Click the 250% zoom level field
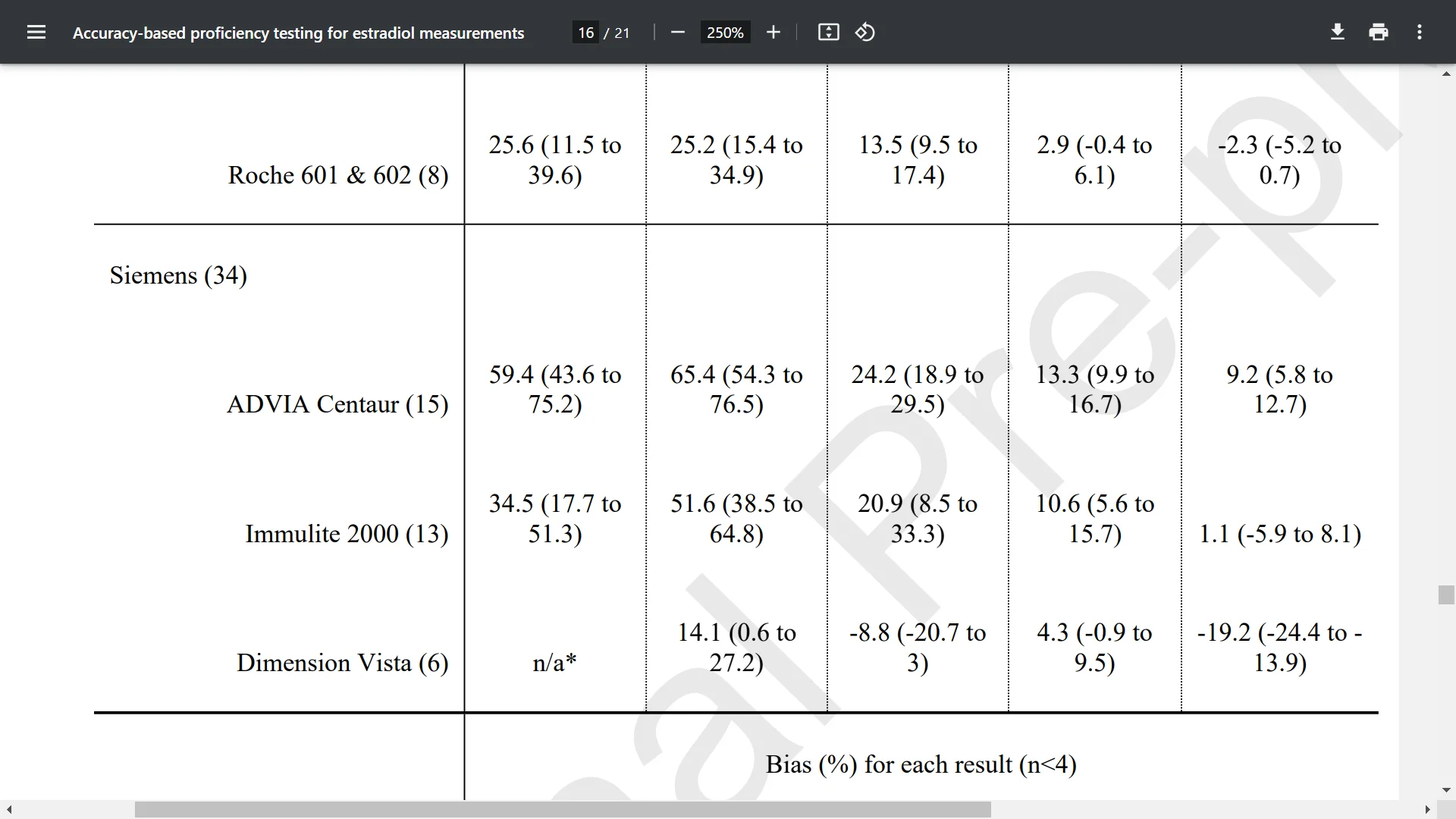Image resolution: width=1456 pixels, height=819 pixels. tap(725, 33)
